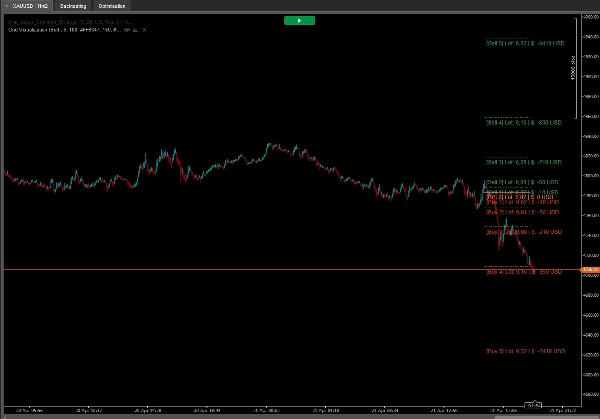Image resolution: width=600 pixels, height=419 pixels.
Task: Click the Sell 3 Lot 0.08 grid label
Action: (523, 162)
